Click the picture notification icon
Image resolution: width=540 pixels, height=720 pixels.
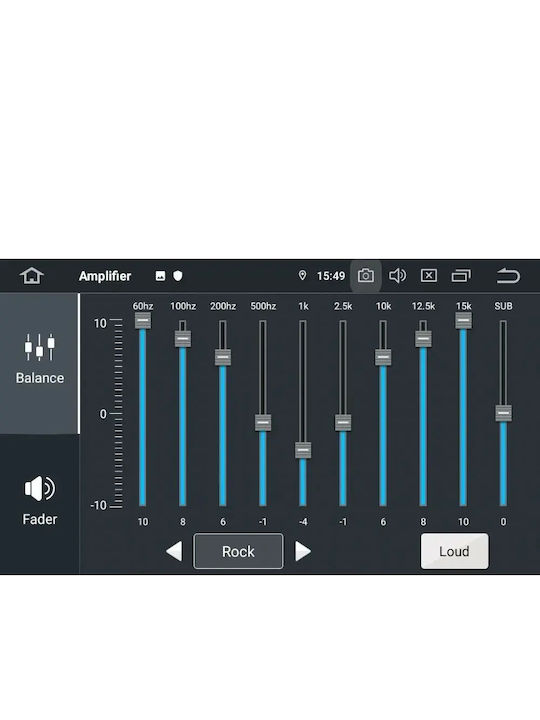point(160,276)
